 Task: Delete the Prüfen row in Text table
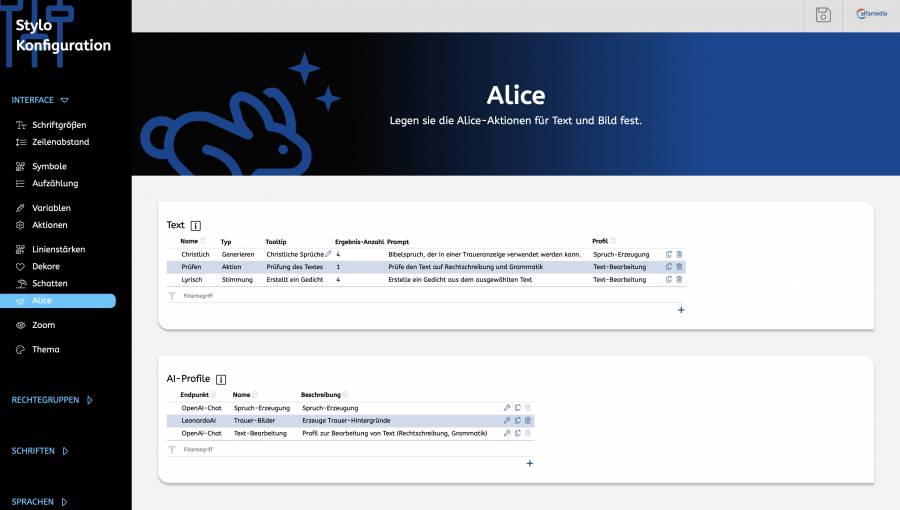pyautogui.click(x=679, y=267)
